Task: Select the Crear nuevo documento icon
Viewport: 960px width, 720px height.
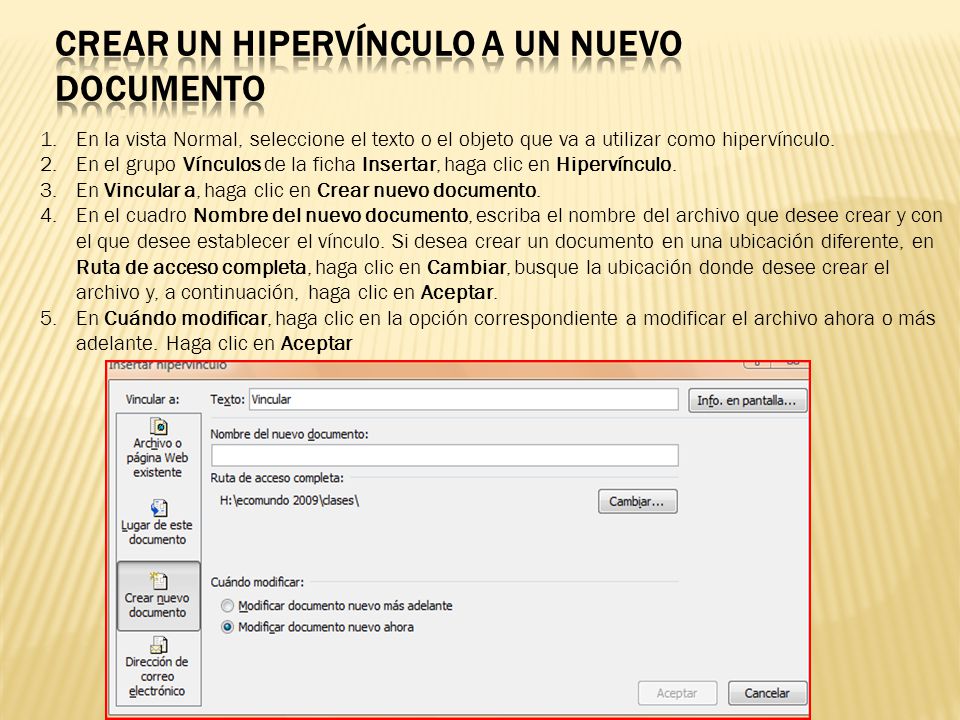Action: point(159,580)
